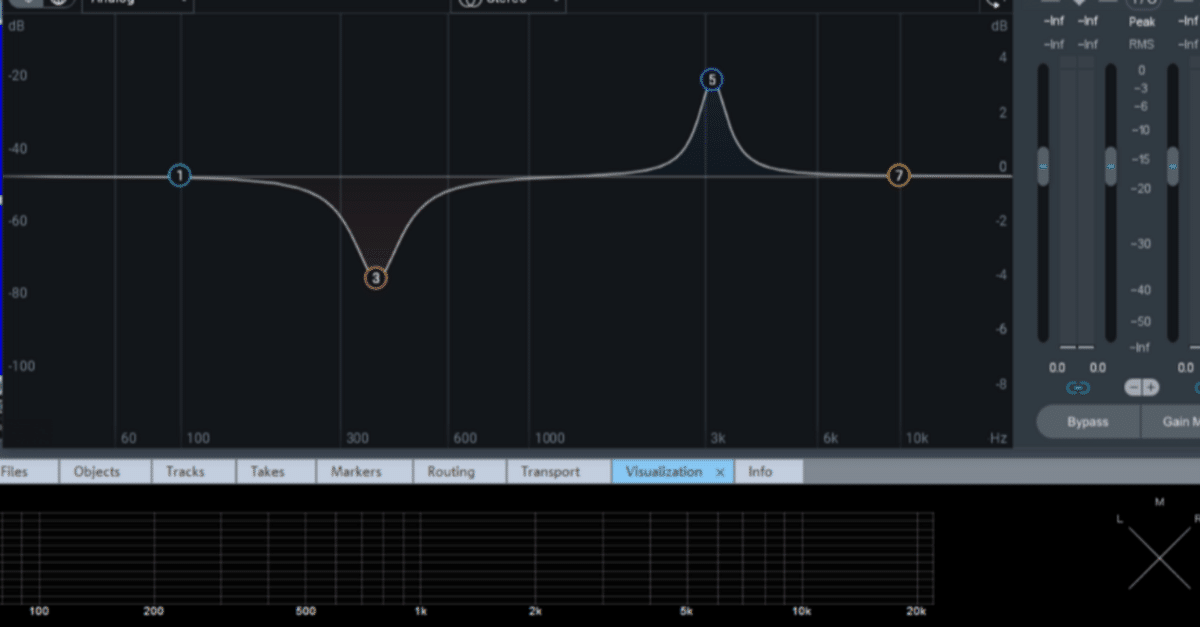This screenshot has height=627, width=1200.
Task: Select EQ band node 1
Action: pyautogui.click(x=180, y=176)
